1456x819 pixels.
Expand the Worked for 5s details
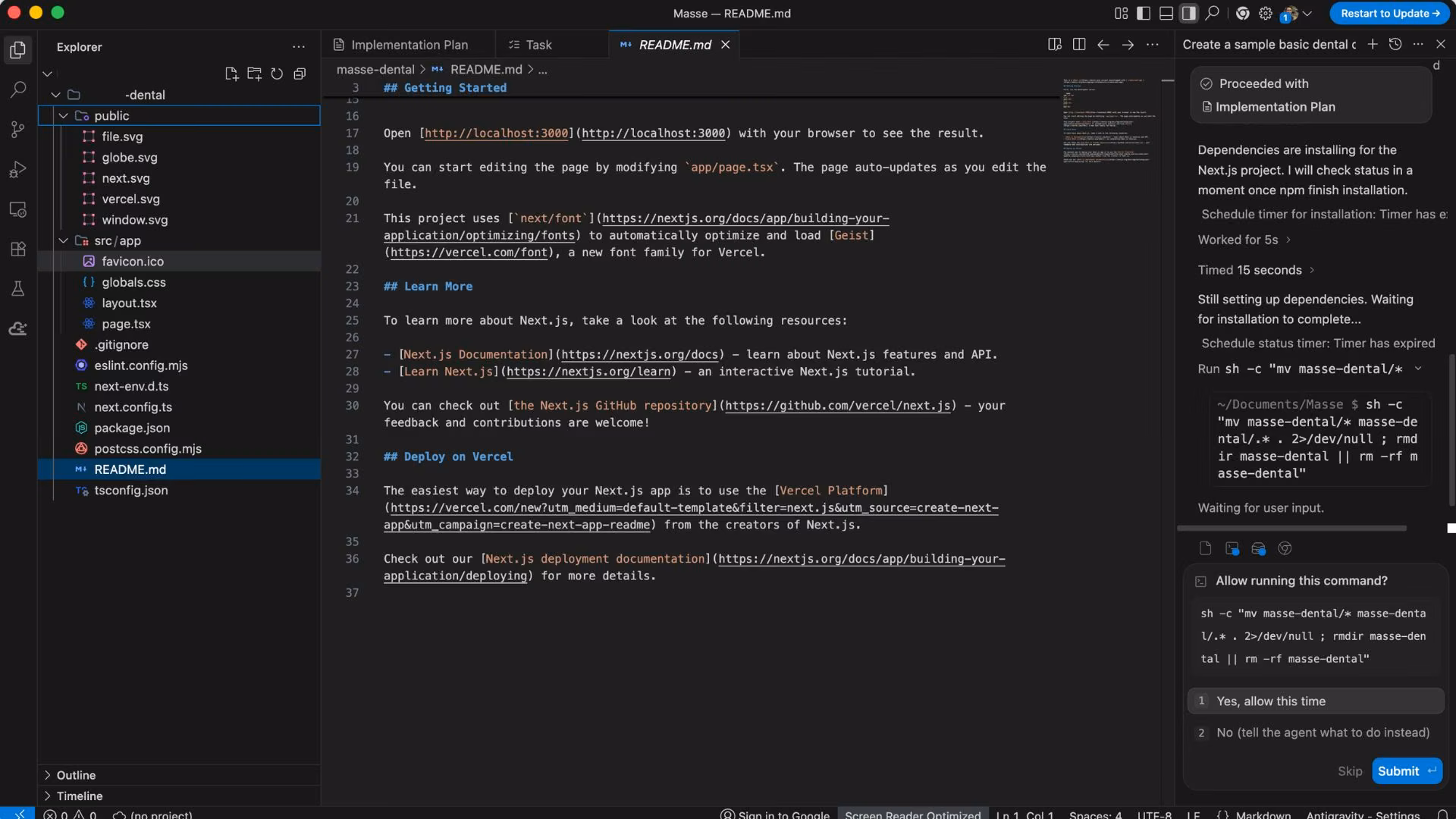coord(1244,240)
